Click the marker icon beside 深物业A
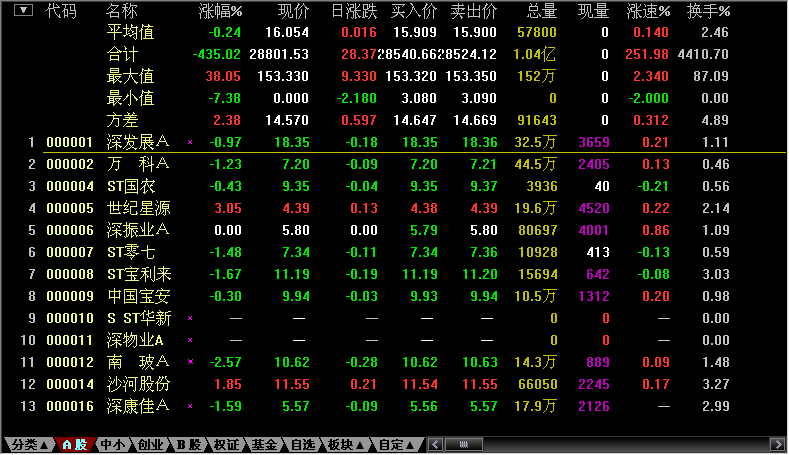 pyautogui.click(x=190, y=340)
